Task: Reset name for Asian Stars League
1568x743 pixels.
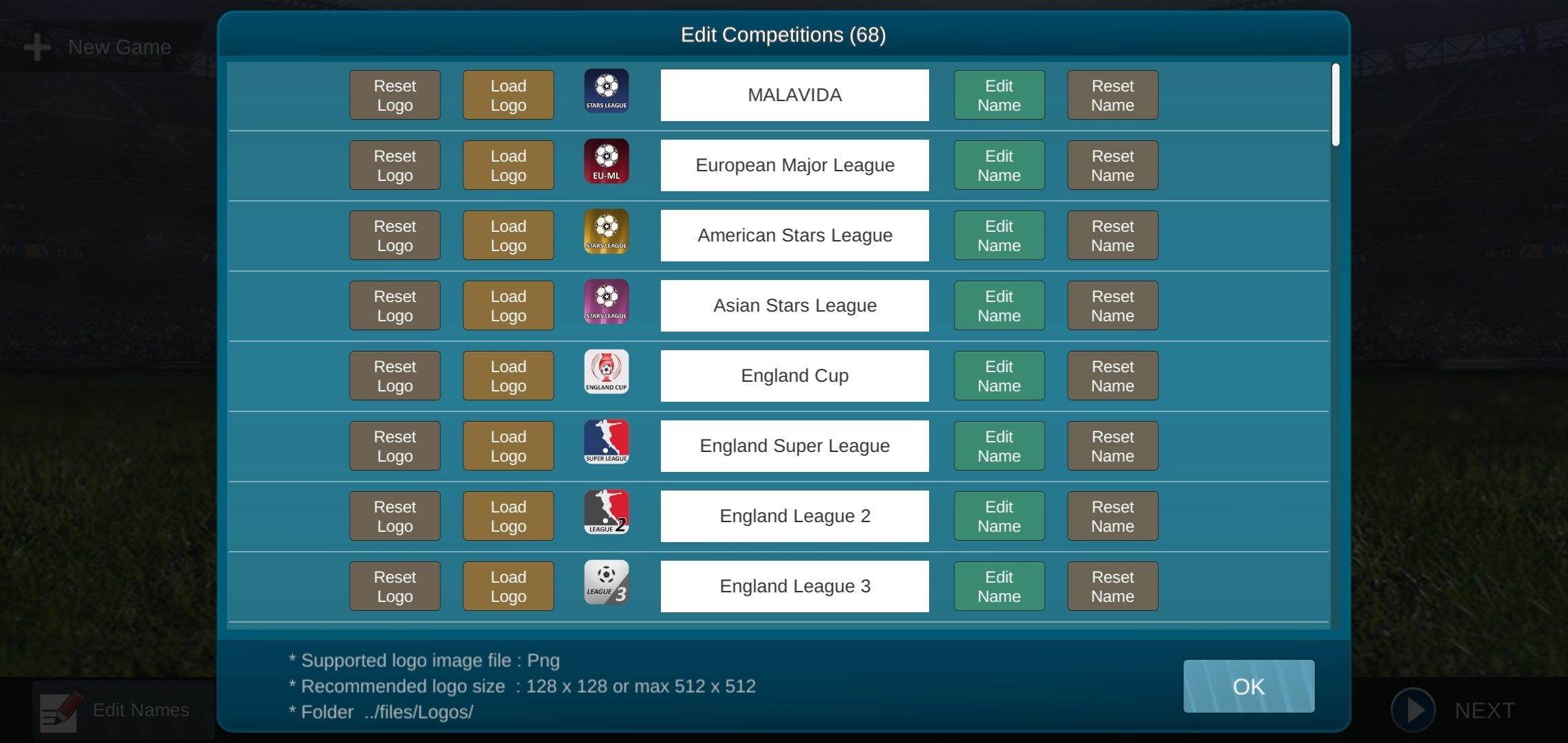Action: pos(1113,305)
